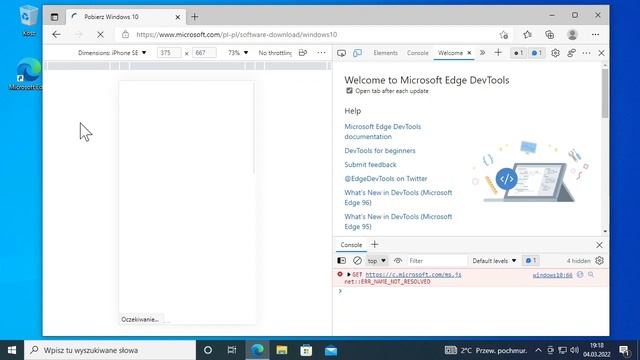
Task: Stop loading the page
Action: [100, 35]
